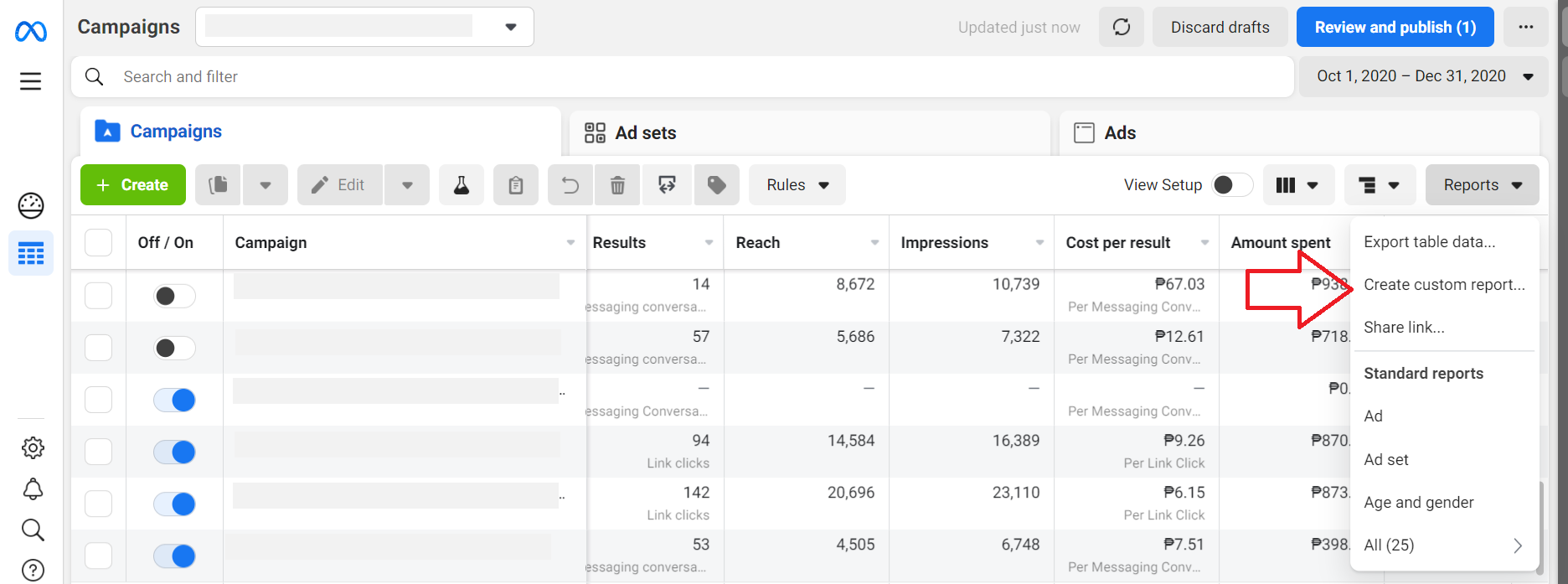The width and height of the screenshot is (1568, 584).
Task: Click Review and publish (1) button
Action: coord(1395,27)
